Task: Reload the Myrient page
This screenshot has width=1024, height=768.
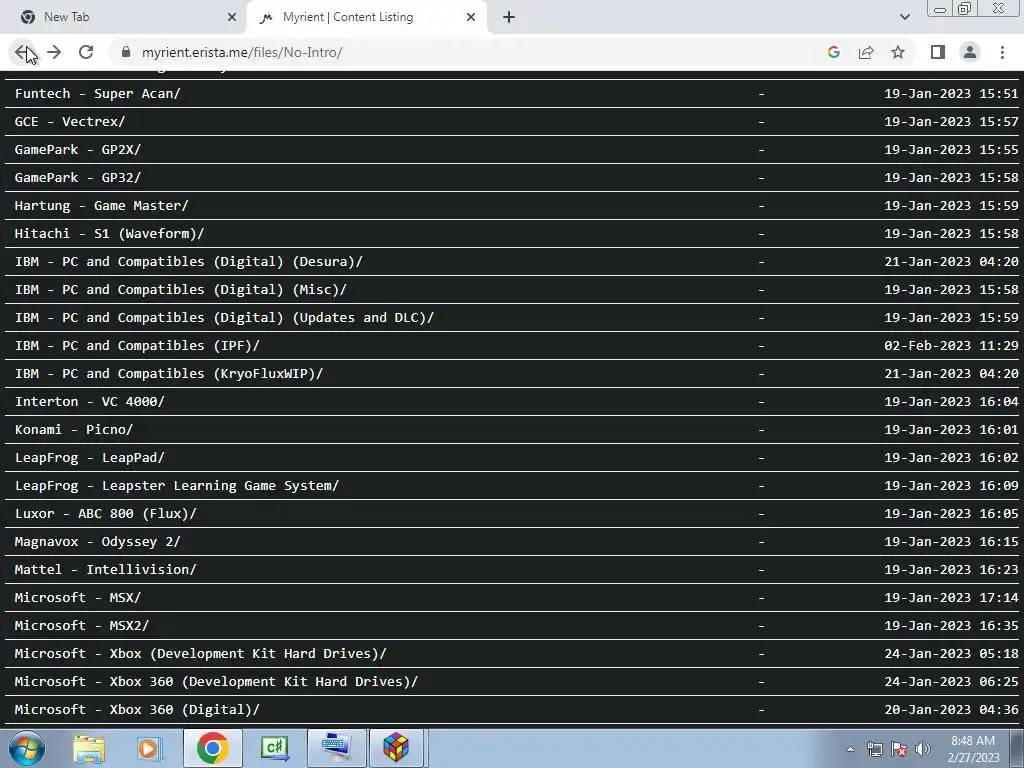Action: point(86,52)
